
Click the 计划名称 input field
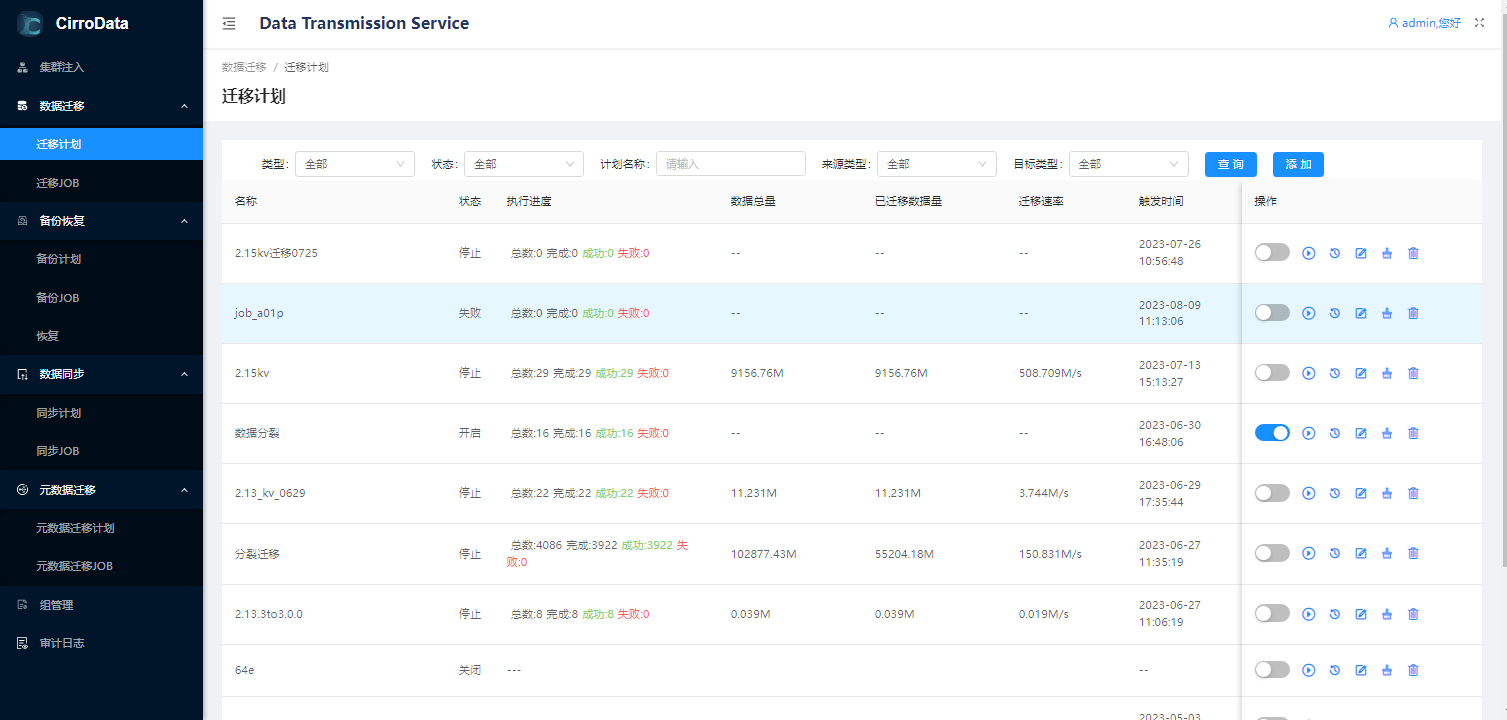click(x=731, y=164)
